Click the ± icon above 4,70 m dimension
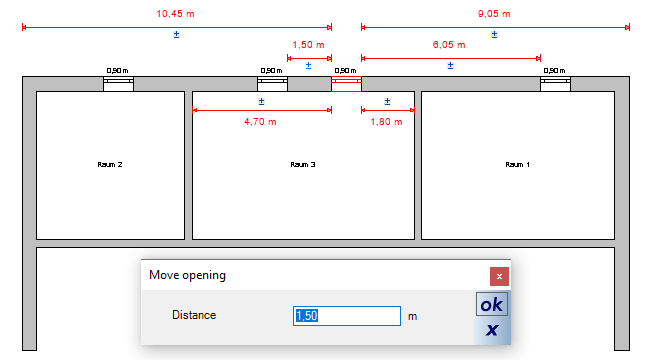The height and width of the screenshot is (360, 650). point(261,101)
